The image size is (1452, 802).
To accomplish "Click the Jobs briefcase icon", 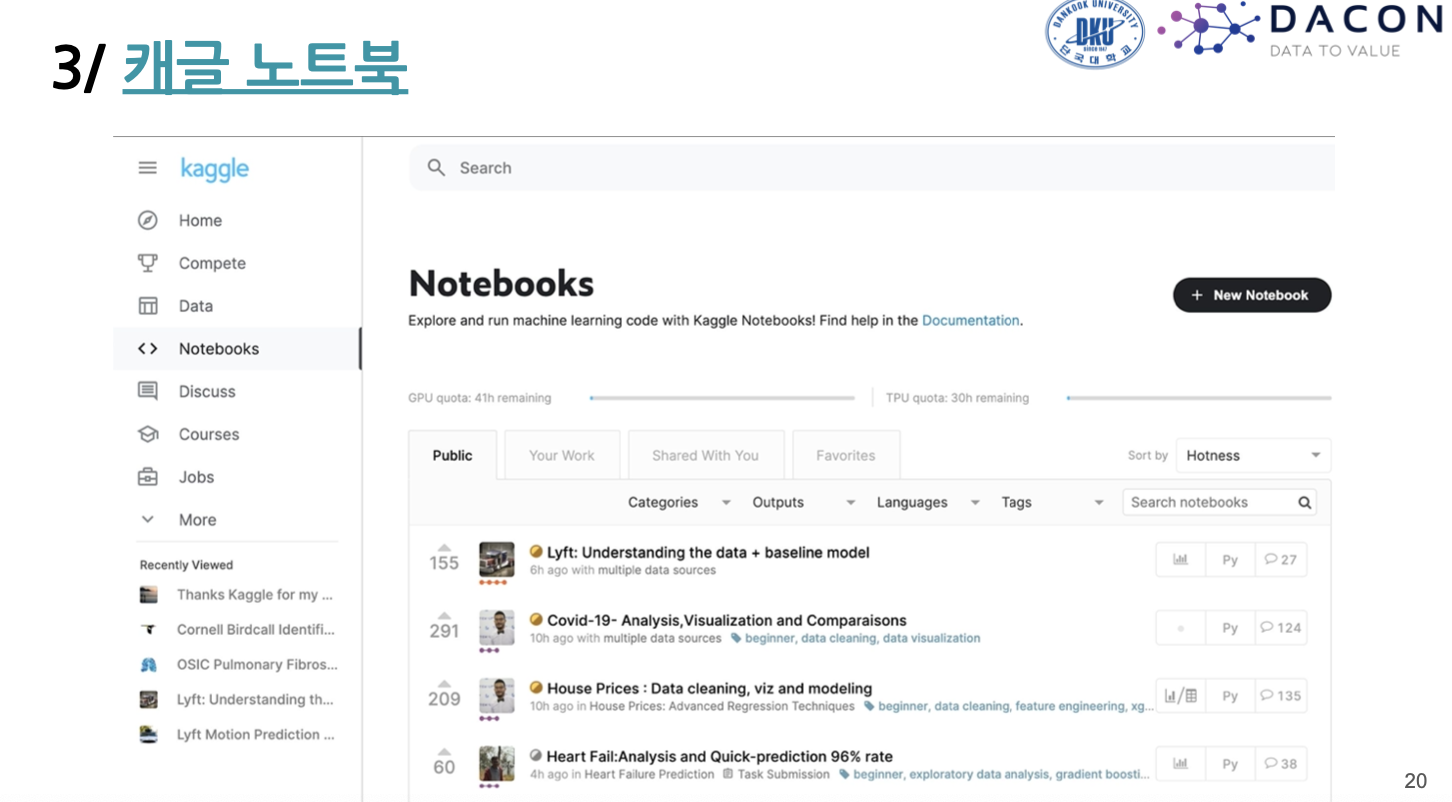I will point(148,477).
